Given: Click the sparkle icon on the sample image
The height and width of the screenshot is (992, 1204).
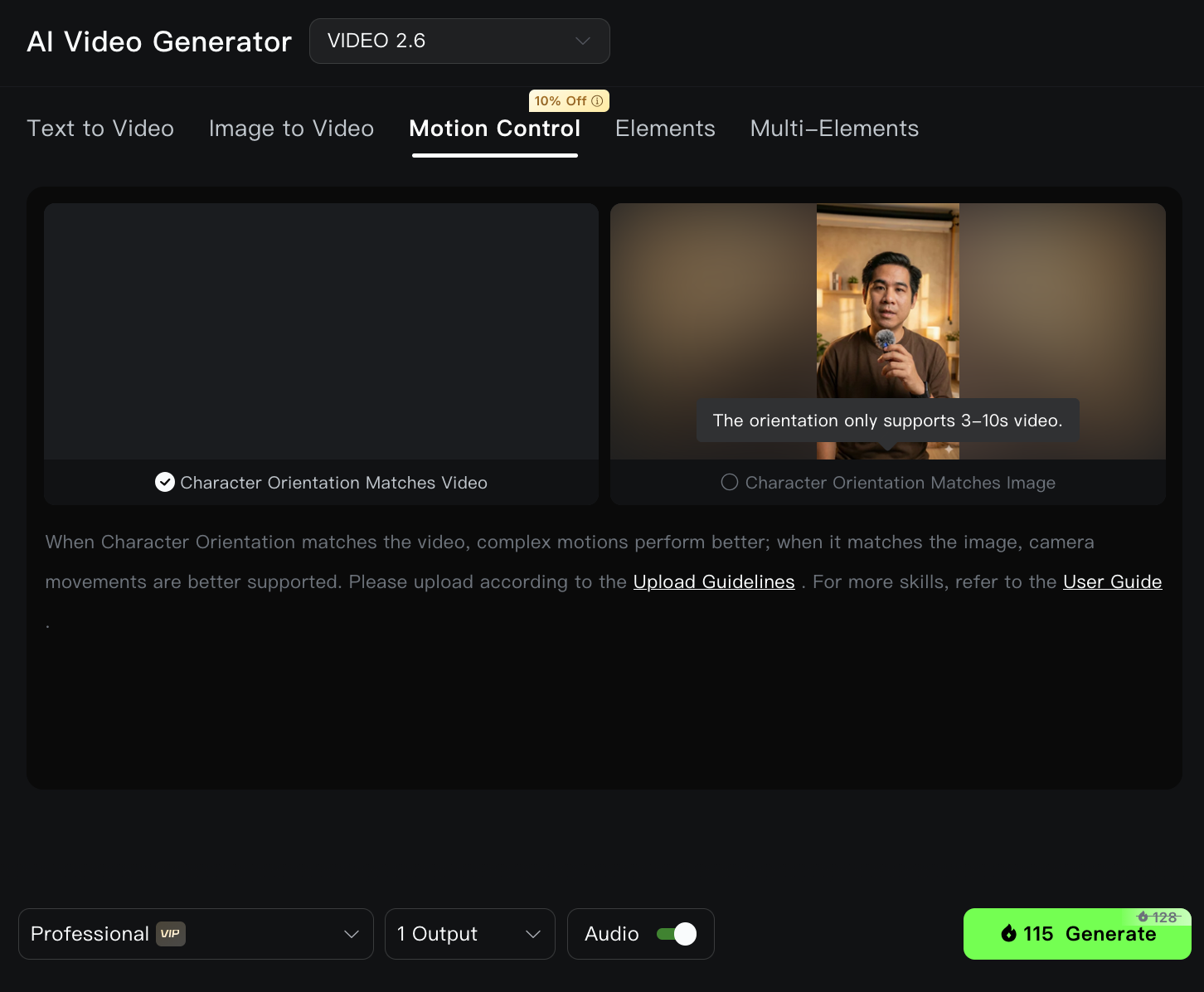Looking at the screenshot, I should click(x=949, y=450).
